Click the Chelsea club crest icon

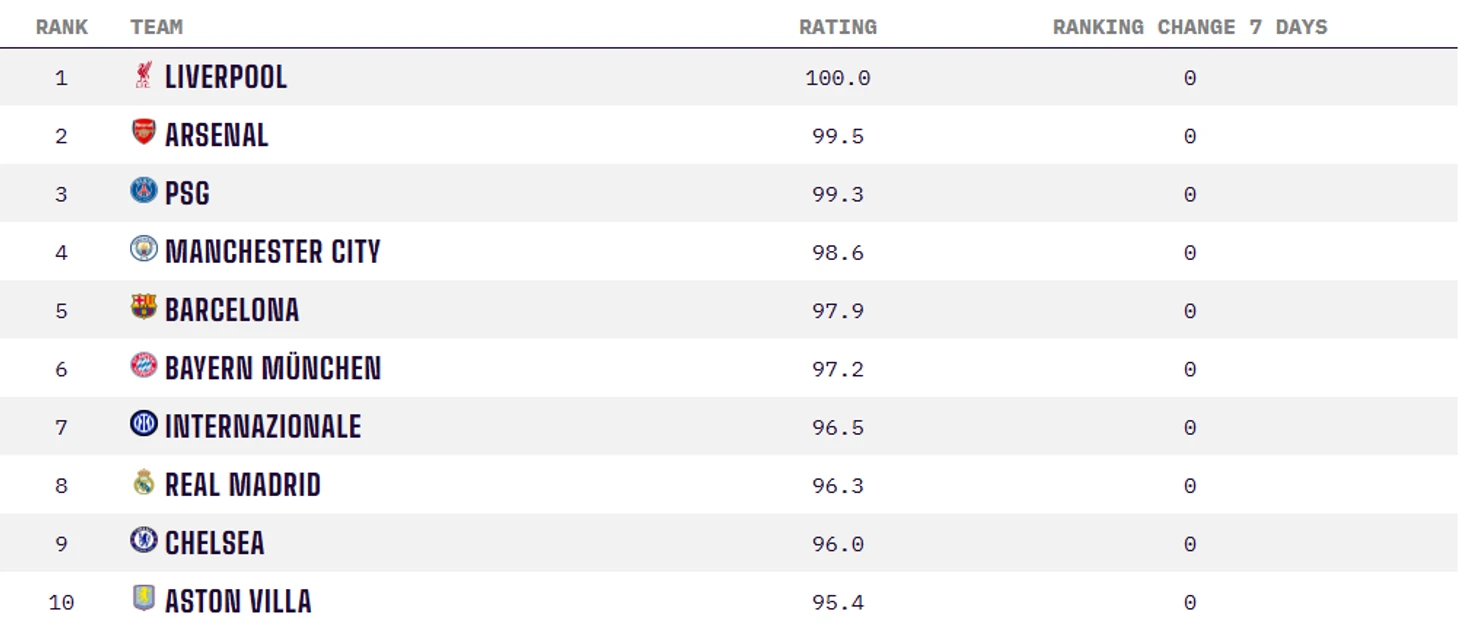144,540
